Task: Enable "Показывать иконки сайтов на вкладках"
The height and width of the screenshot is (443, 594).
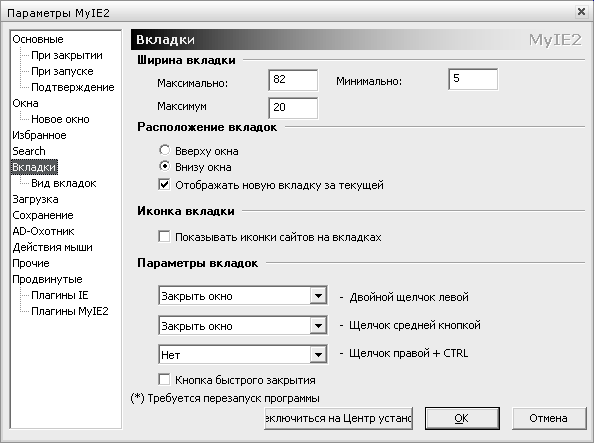Action: tap(164, 237)
